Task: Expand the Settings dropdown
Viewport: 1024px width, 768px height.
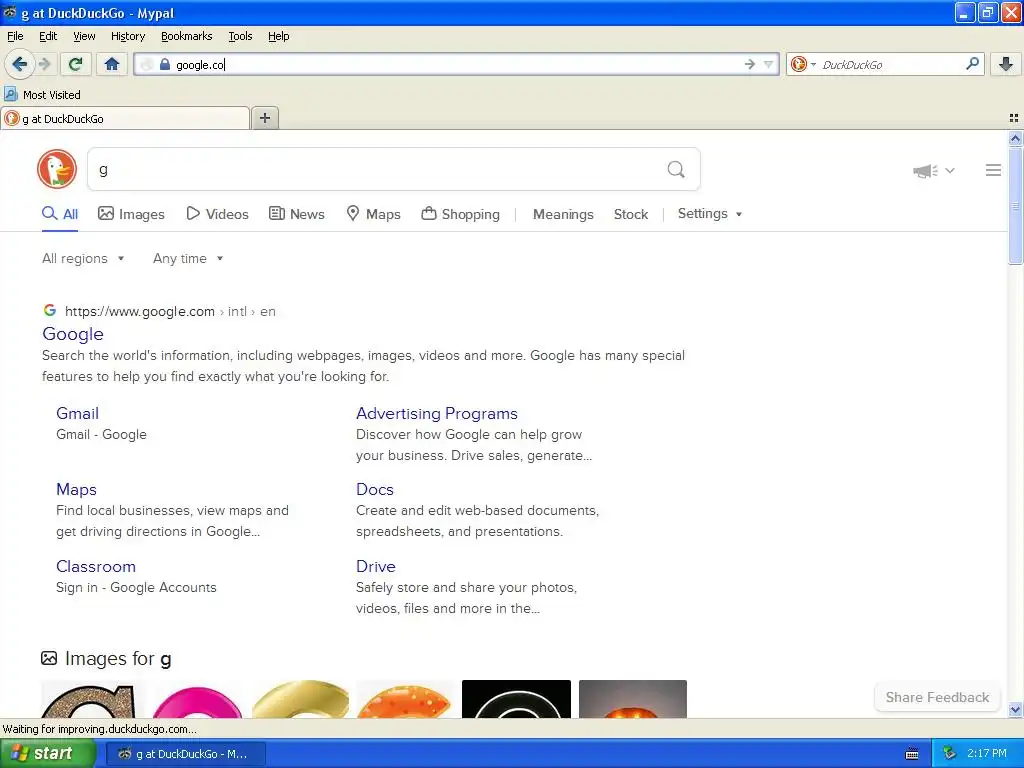Action: point(710,214)
